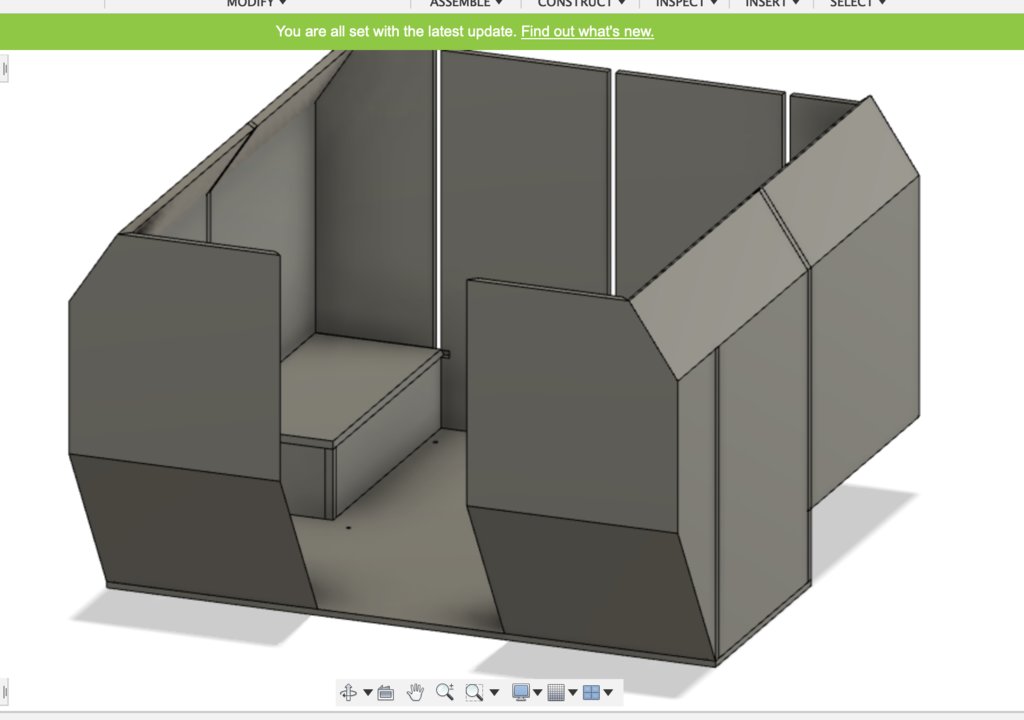Click the Look At camera icon
The width and height of the screenshot is (1024, 720).
(x=386, y=692)
